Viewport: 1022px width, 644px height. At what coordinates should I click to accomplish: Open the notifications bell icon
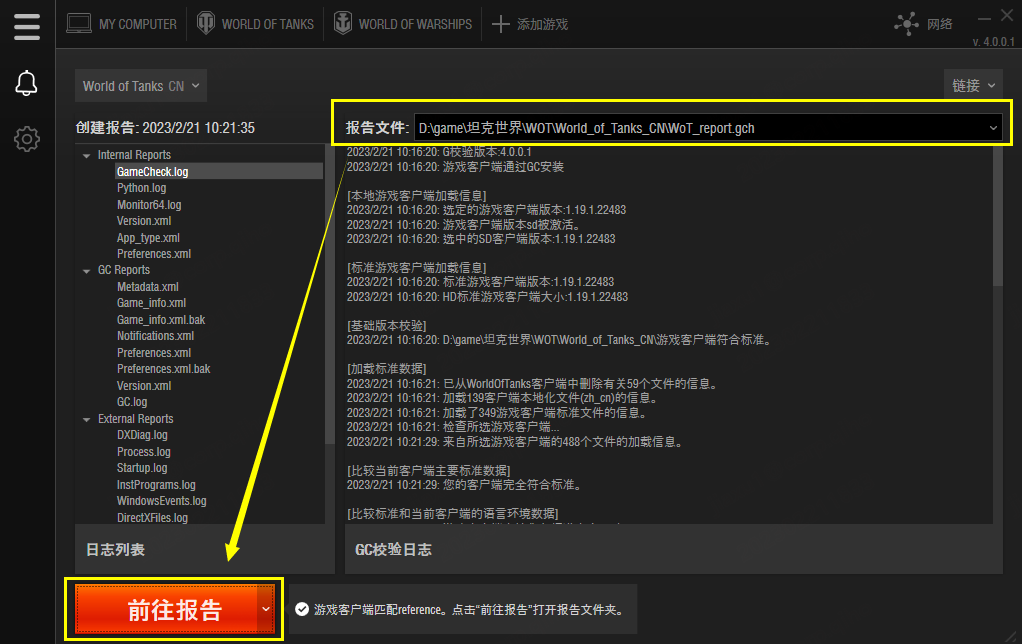(x=27, y=84)
